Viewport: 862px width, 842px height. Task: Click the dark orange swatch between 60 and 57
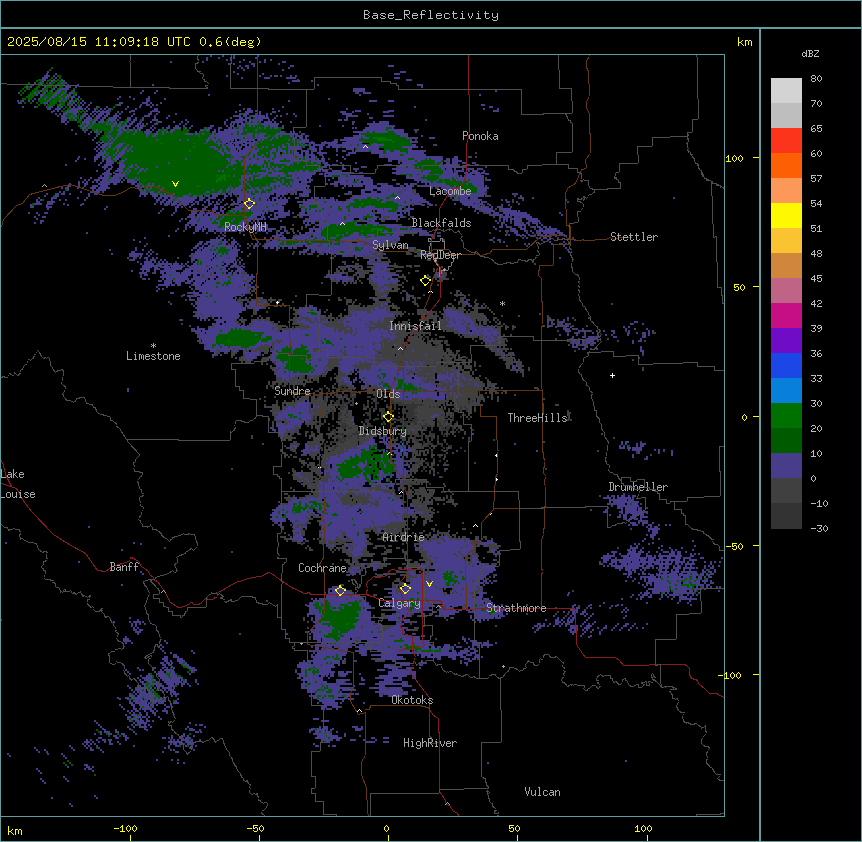tap(786, 165)
